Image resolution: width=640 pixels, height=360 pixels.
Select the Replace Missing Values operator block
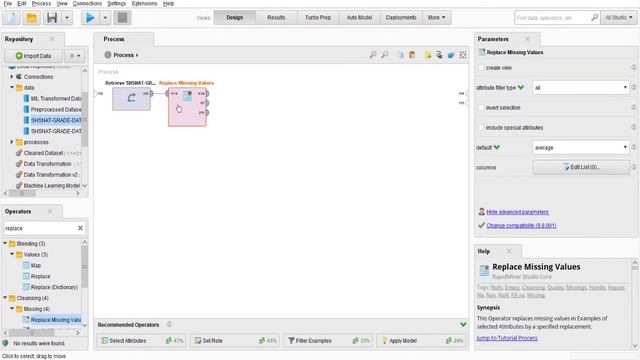pyautogui.click(x=187, y=107)
